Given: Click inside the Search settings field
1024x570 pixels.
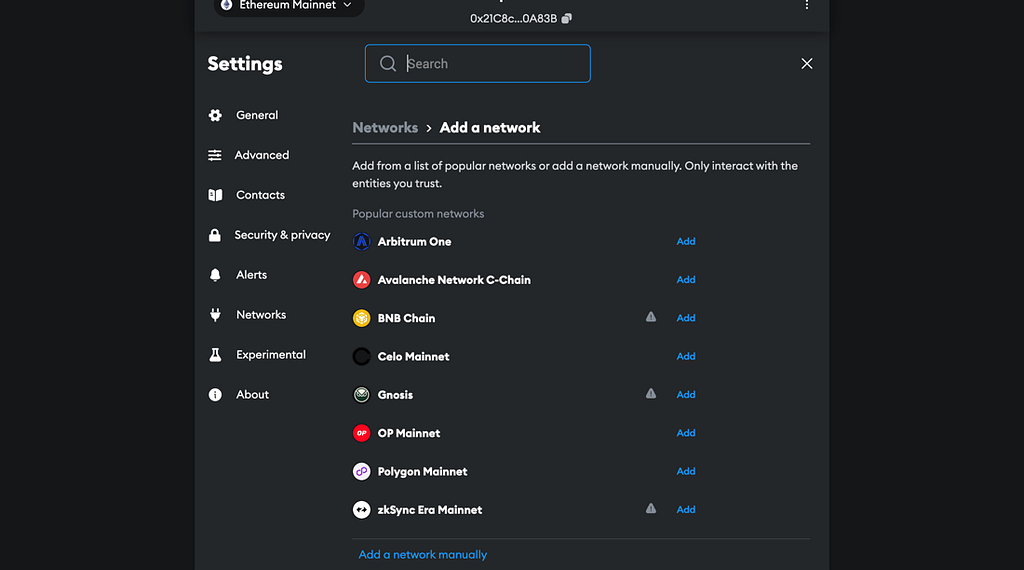Looking at the screenshot, I should pos(477,63).
